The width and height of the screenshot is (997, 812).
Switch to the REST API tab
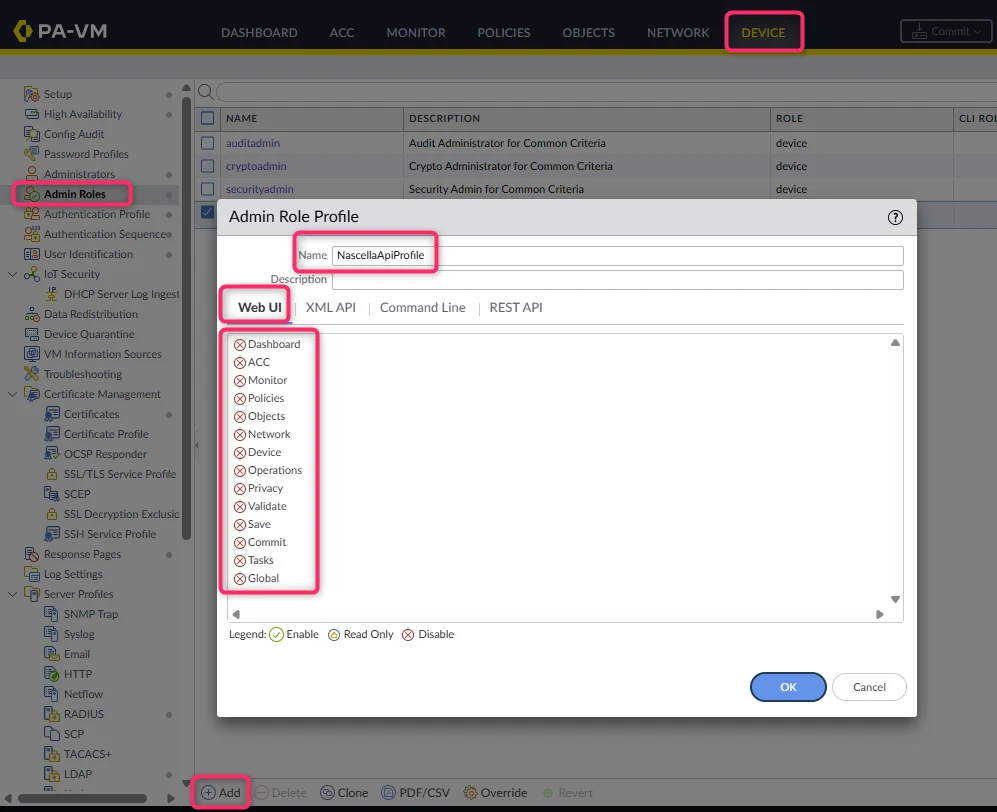[516, 308]
